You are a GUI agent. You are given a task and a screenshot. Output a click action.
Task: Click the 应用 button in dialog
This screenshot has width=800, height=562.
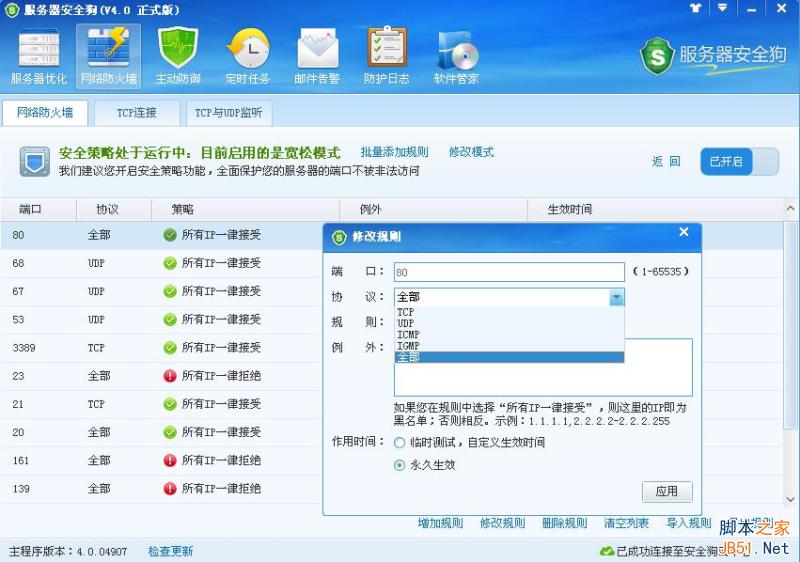point(666,491)
